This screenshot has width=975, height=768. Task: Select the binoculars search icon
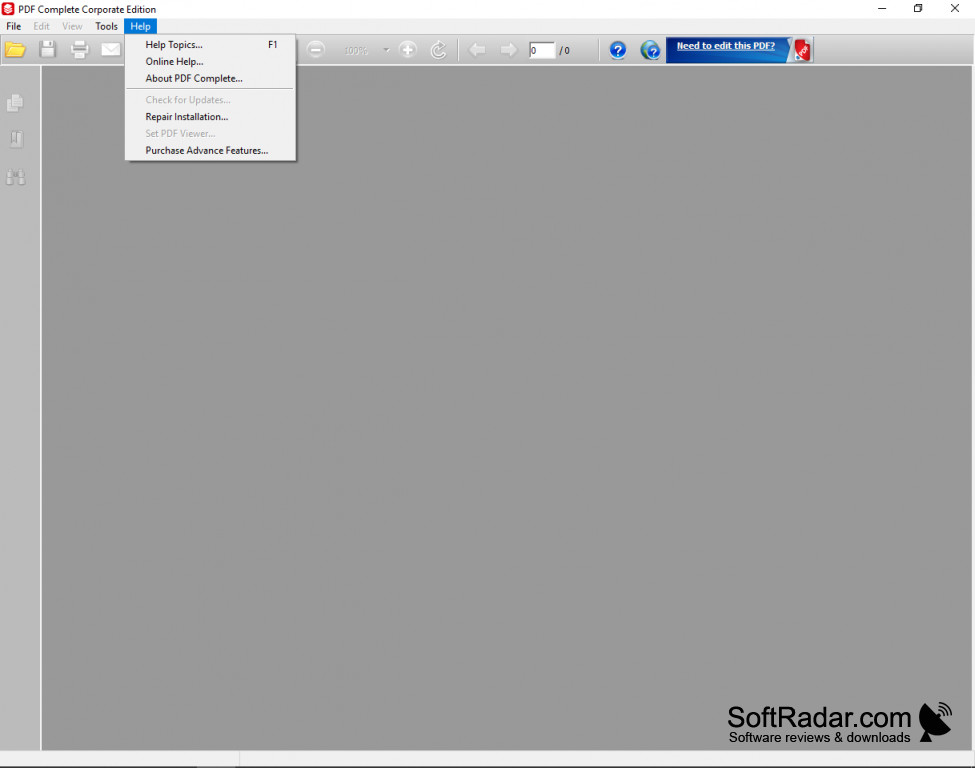click(15, 176)
